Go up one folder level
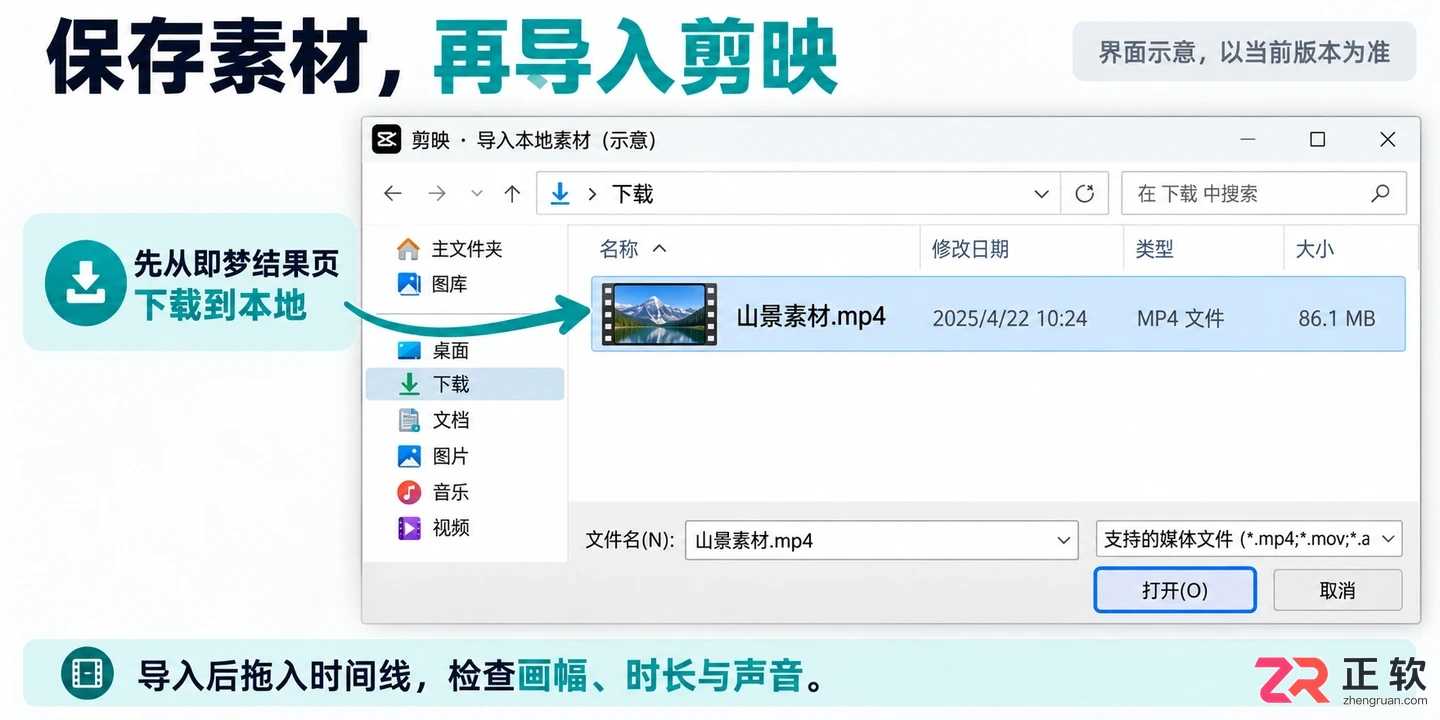The width and height of the screenshot is (1440, 720). [512, 194]
